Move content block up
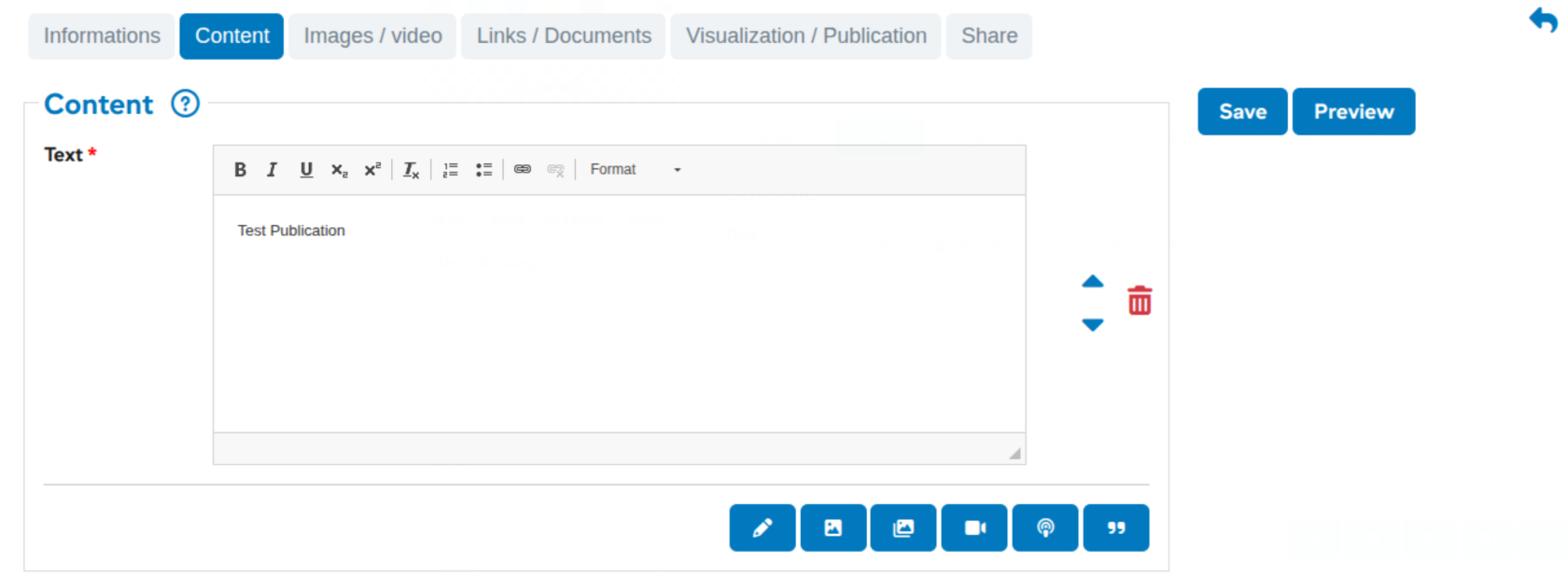Viewport: 1568px width, 577px height. (x=1092, y=281)
